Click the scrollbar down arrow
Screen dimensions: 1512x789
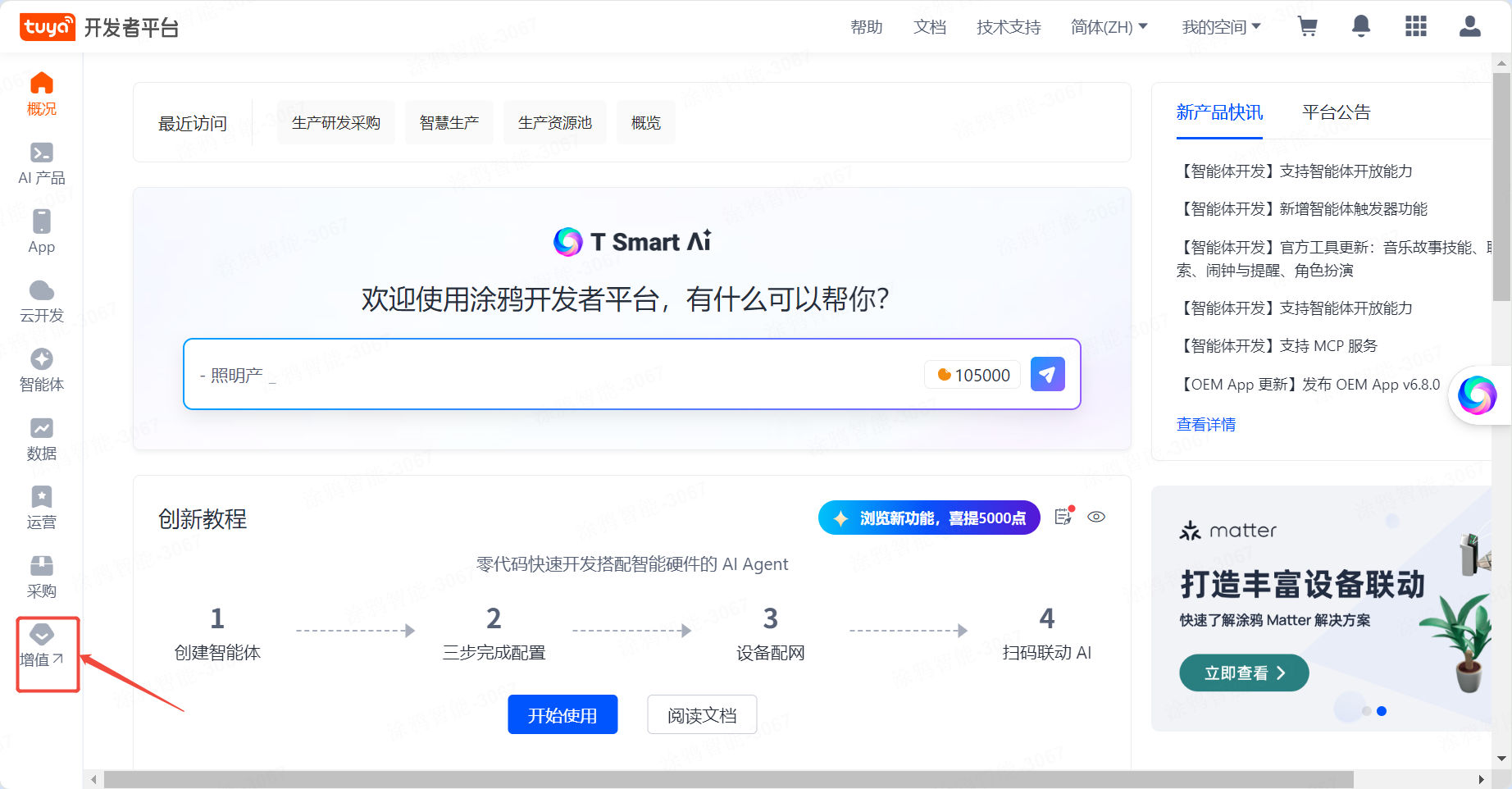1502,759
